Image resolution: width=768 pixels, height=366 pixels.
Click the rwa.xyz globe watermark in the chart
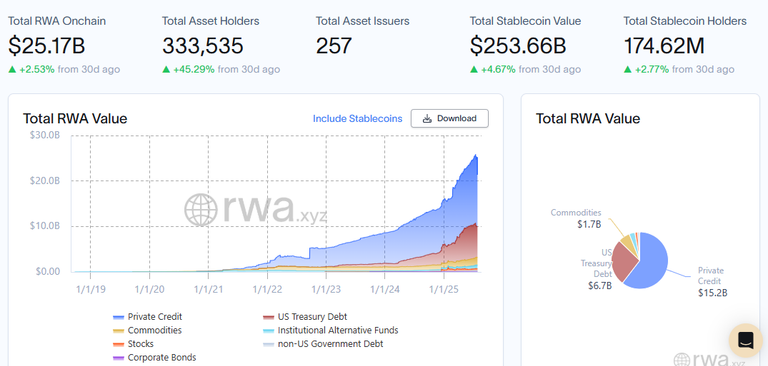[200, 210]
